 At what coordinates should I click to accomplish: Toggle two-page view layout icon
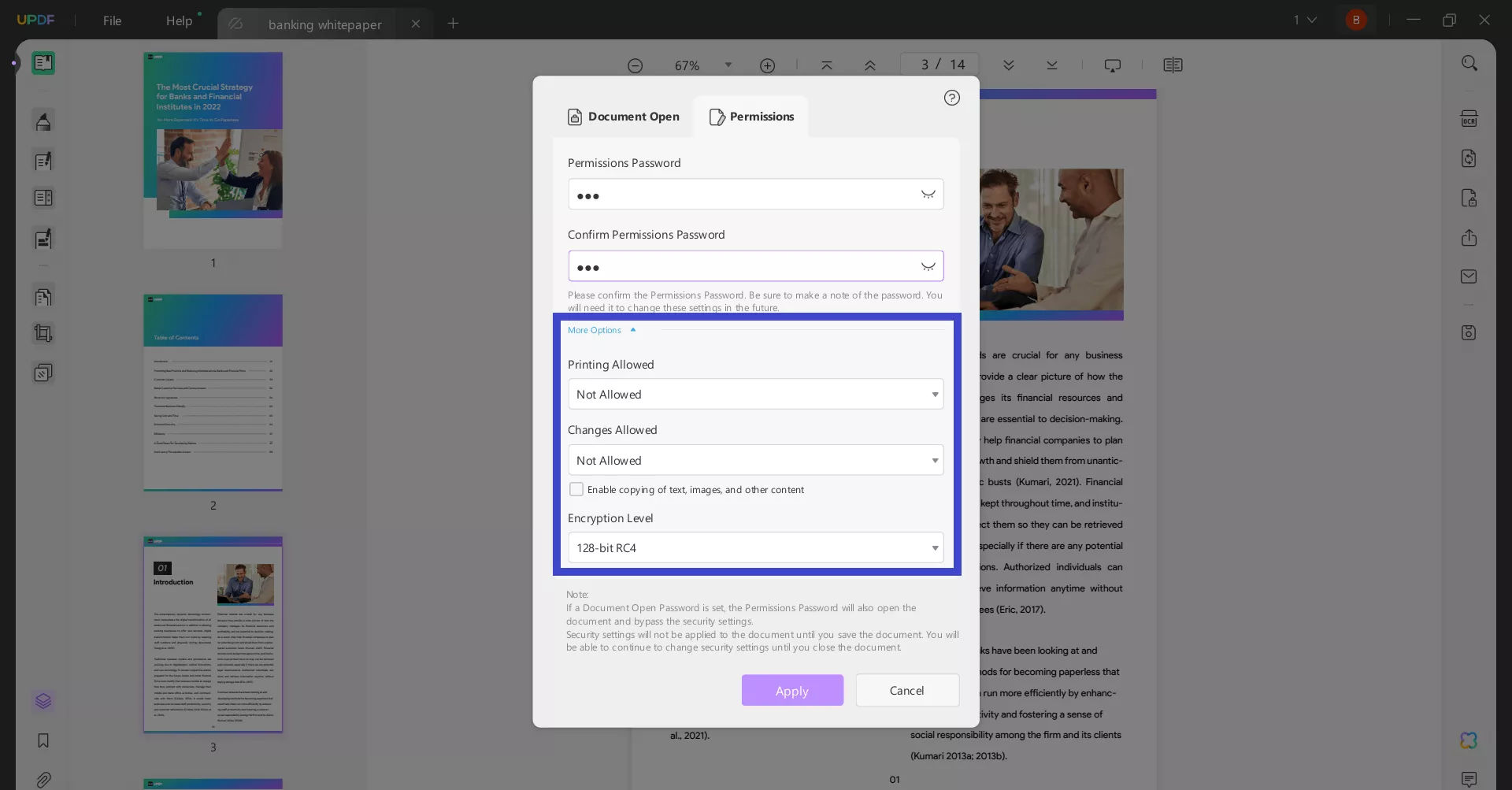pos(1173,65)
